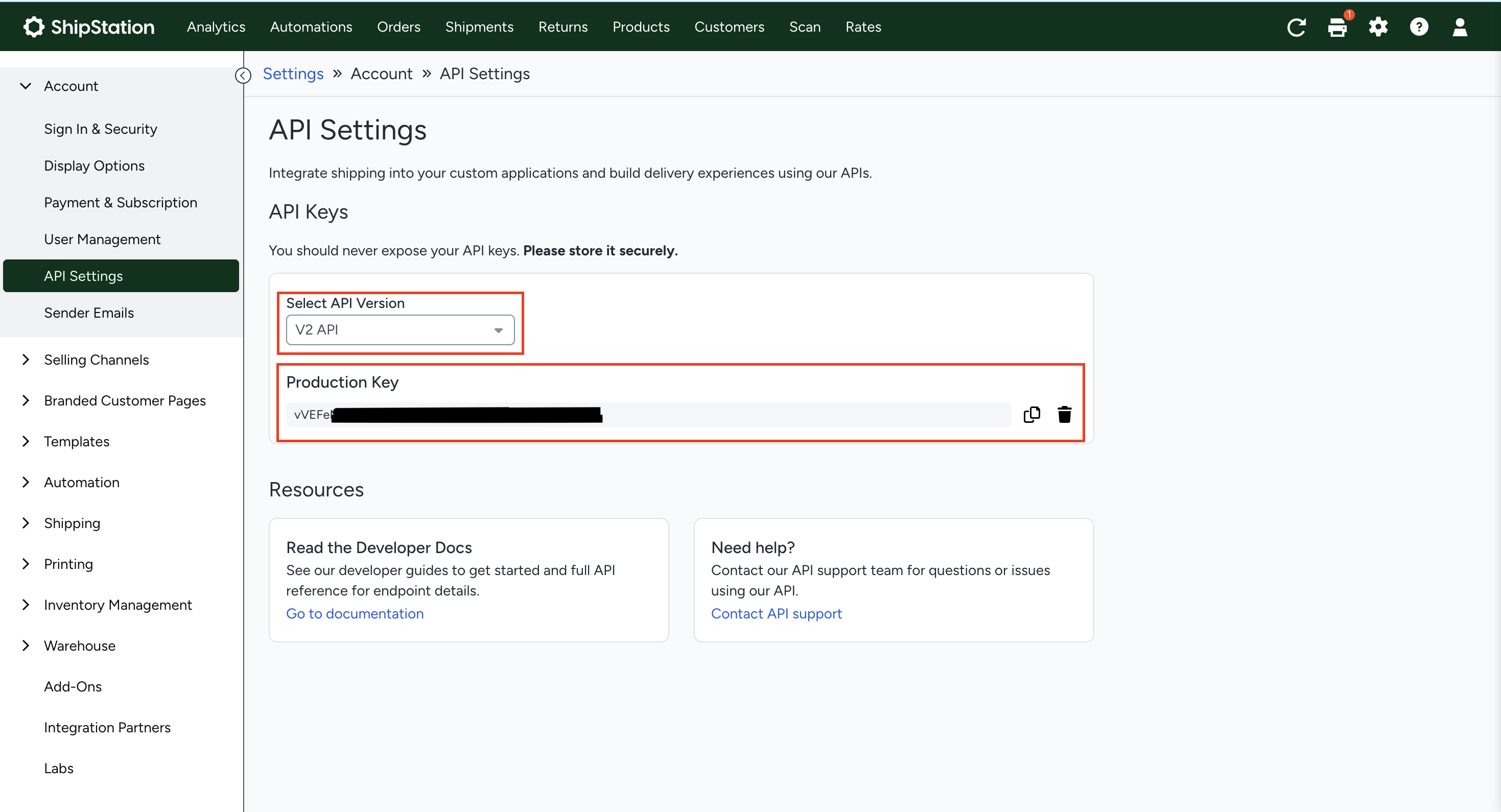Open the help question mark icon

point(1419,27)
